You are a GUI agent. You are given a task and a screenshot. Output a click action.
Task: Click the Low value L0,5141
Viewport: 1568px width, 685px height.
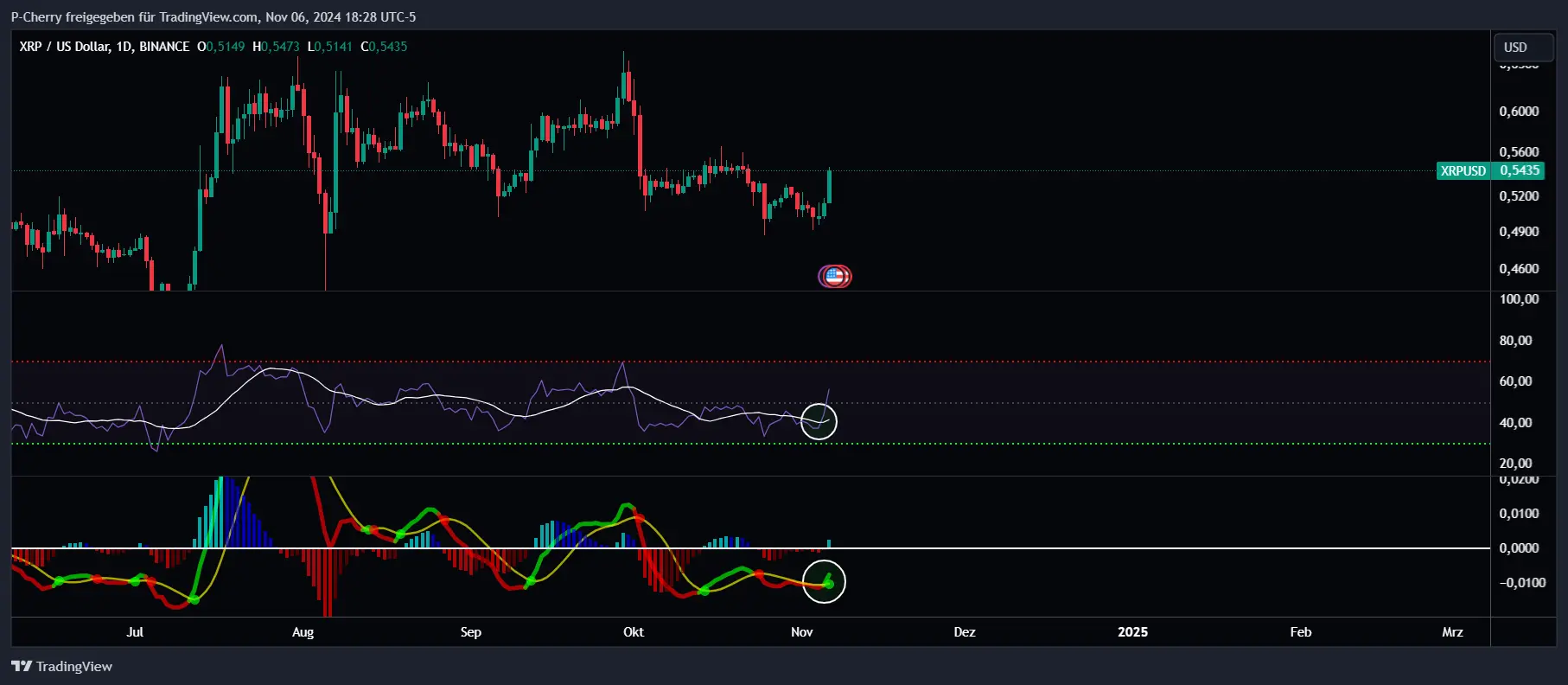click(330, 47)
